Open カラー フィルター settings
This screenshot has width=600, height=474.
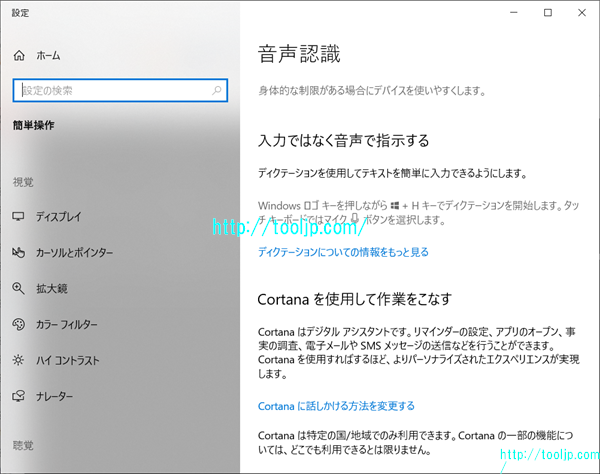click(67, 324)
